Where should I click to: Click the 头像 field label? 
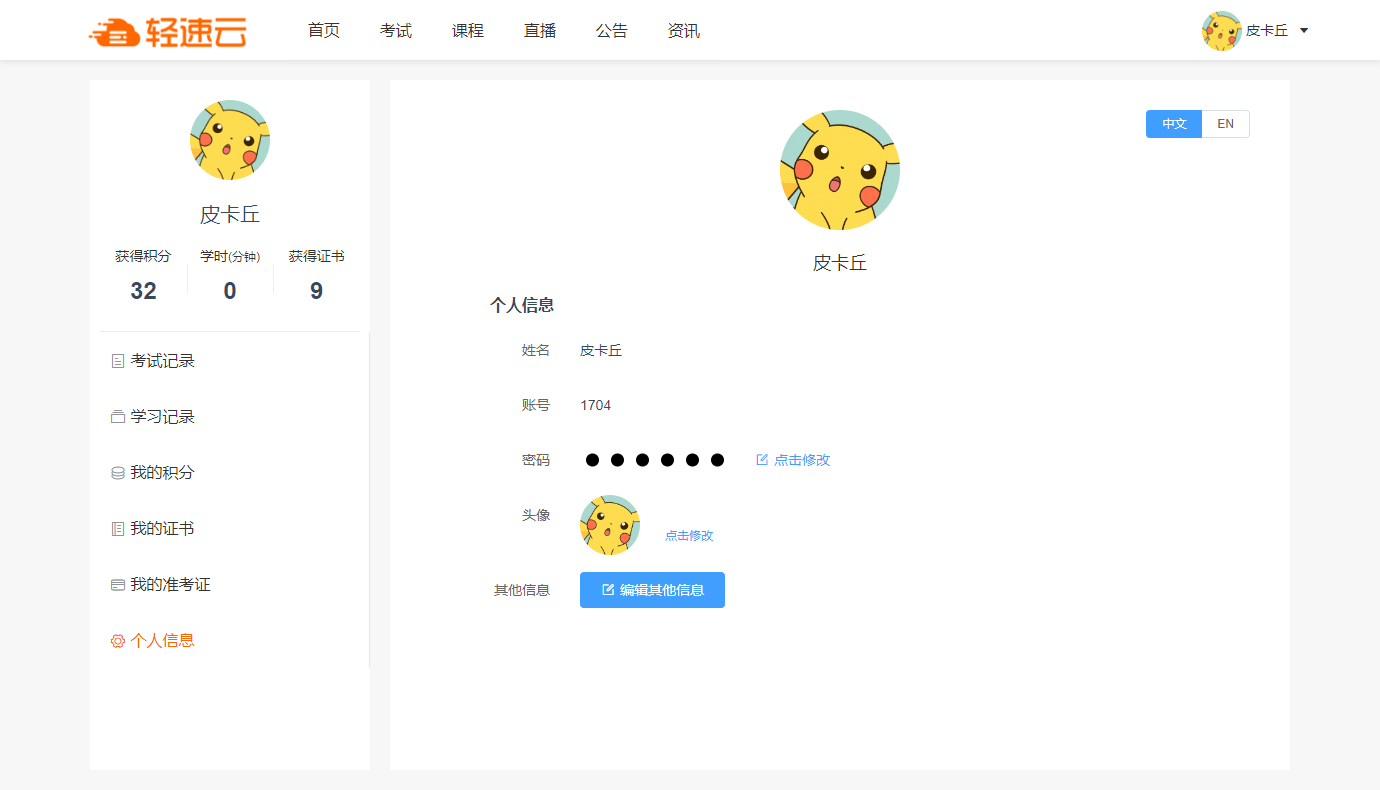point(536,515)
